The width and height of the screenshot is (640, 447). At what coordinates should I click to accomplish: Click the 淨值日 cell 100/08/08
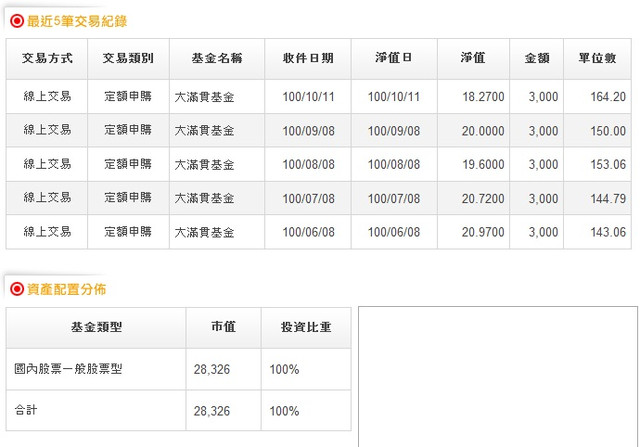[x=394, y=164]
